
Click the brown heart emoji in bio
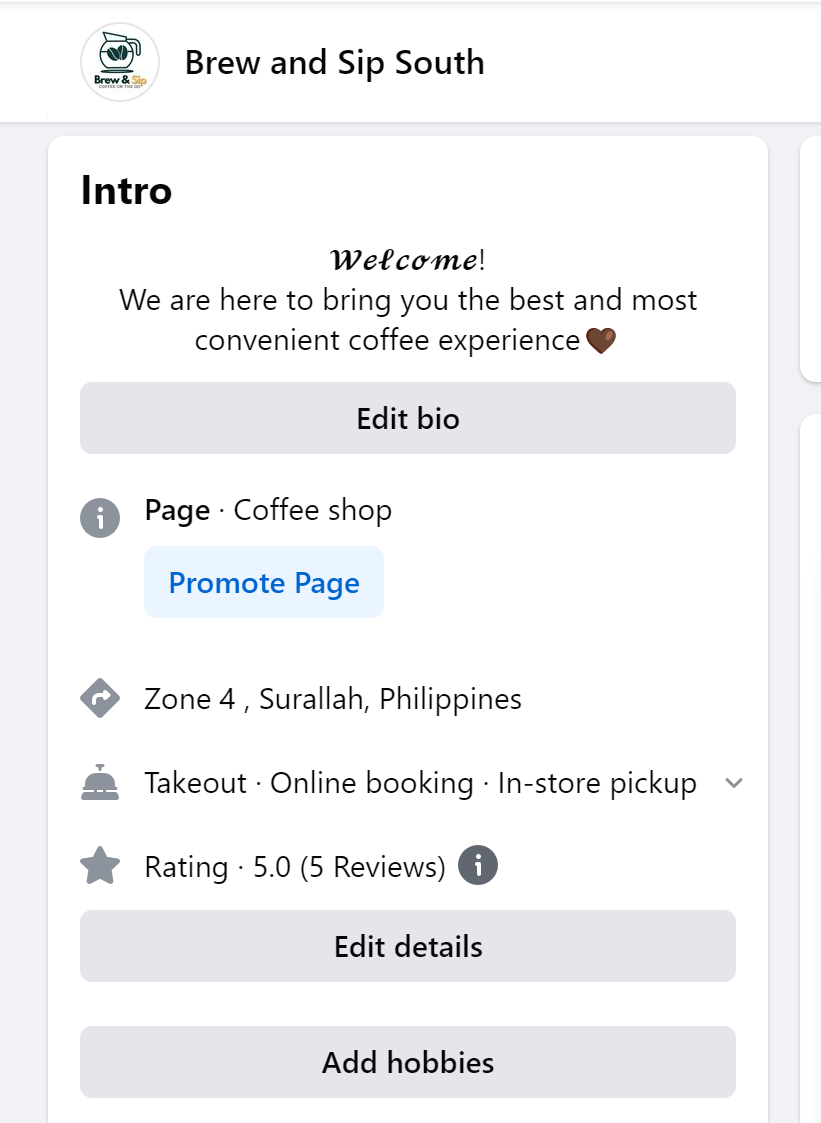[600, 341]
